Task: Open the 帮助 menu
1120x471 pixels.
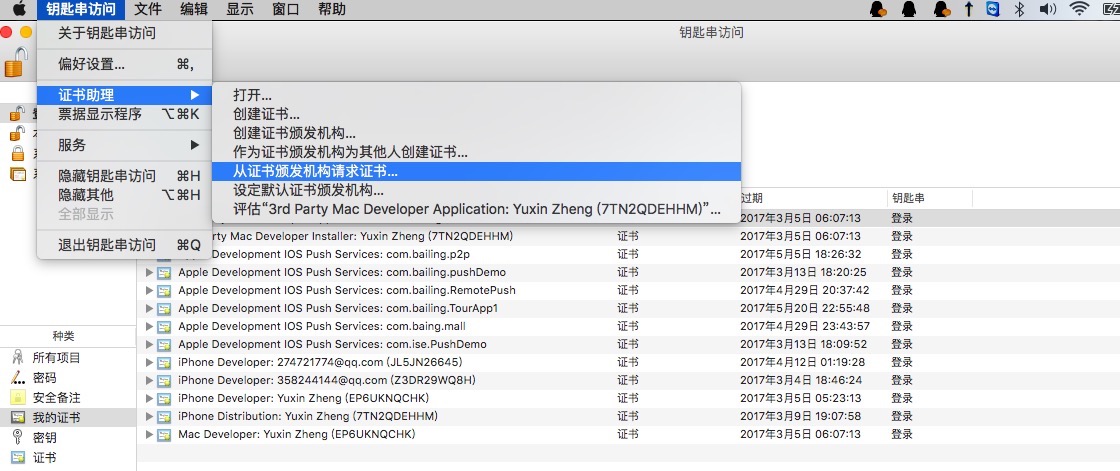Action: 332,9
